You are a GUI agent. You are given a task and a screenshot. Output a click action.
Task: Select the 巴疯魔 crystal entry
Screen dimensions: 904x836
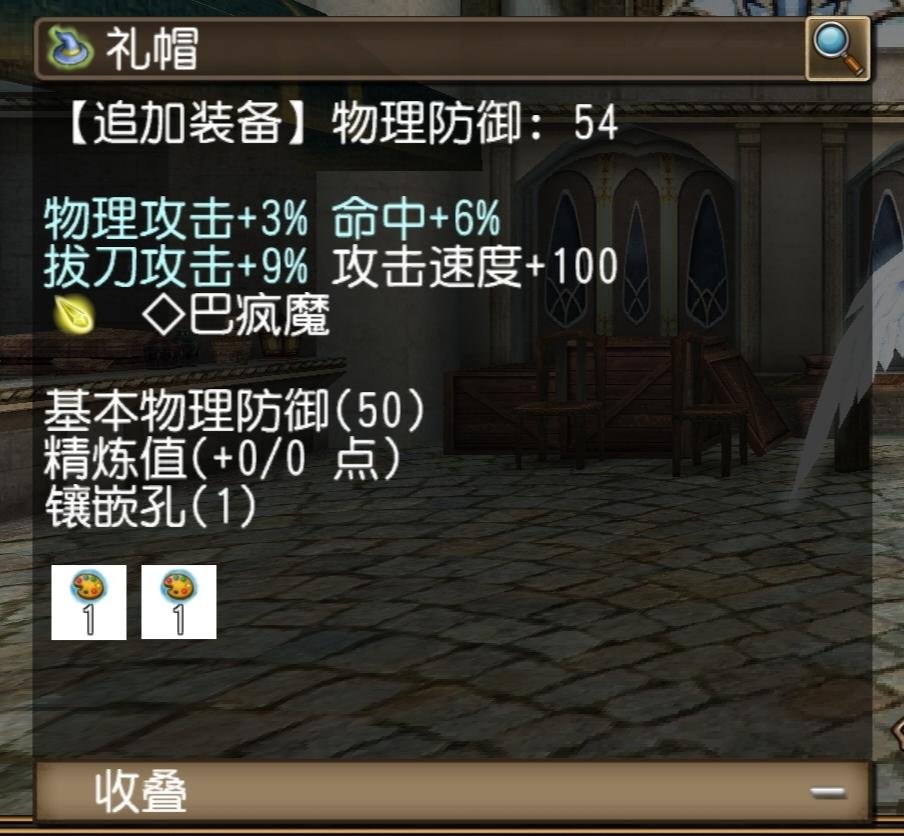(236, 315)
